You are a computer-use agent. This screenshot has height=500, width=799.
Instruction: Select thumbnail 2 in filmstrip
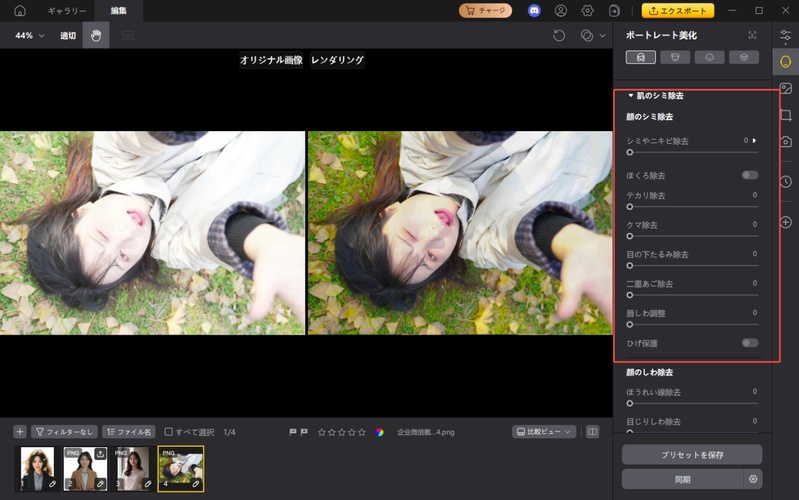pos(85,468)
